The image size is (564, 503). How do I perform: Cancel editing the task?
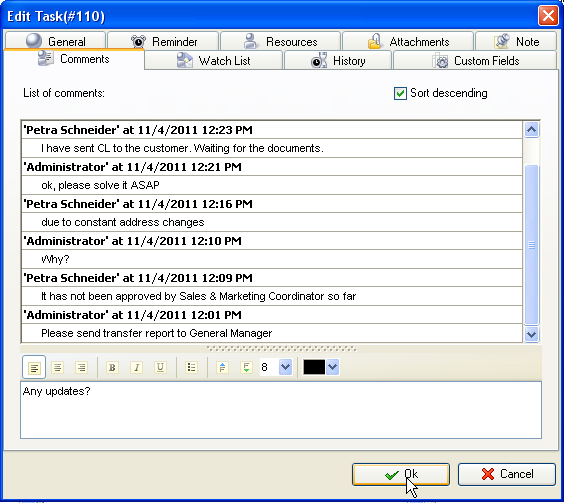507,475
